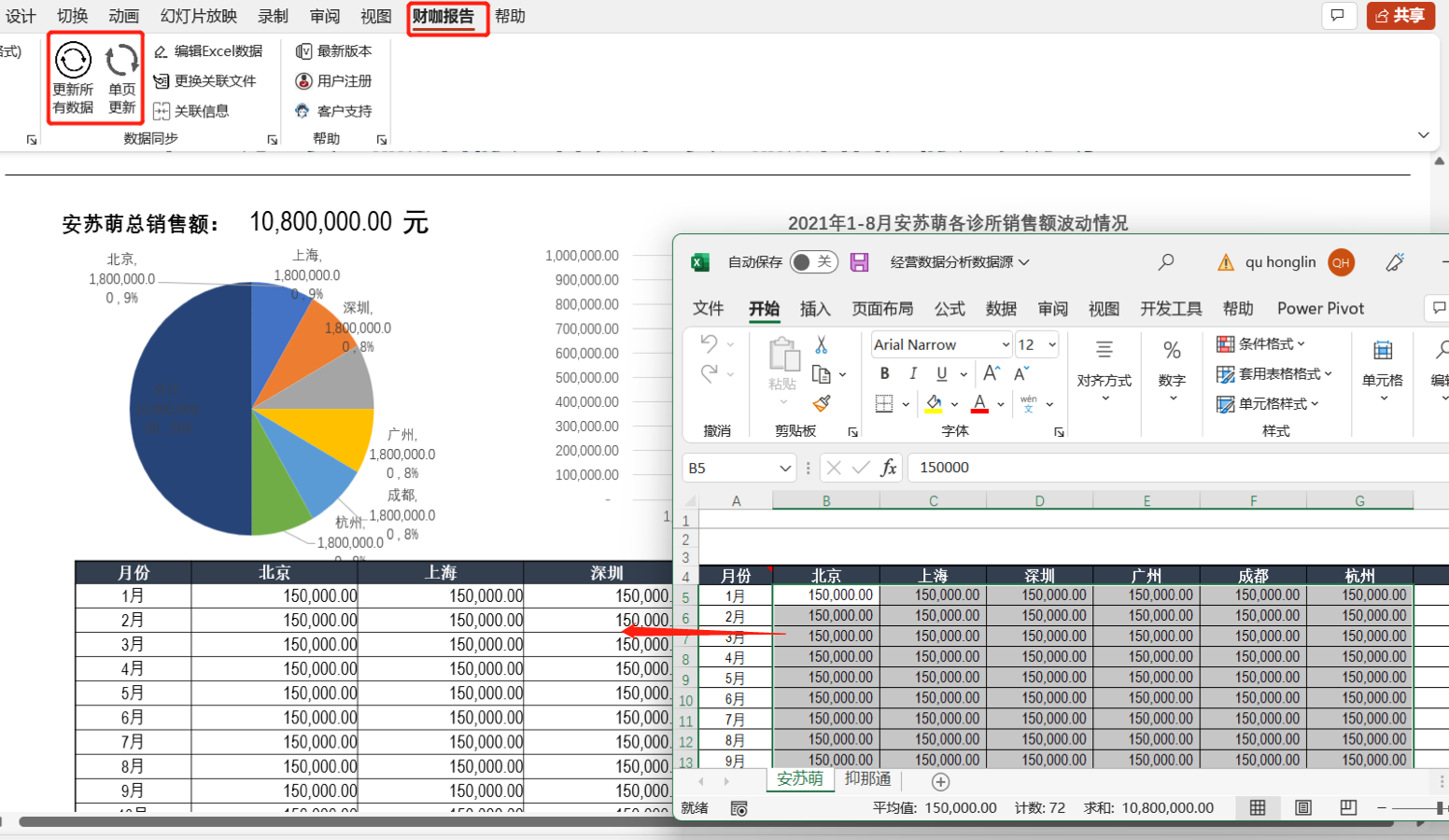Expand the font size 12 dropdown

(x=1052, y=344)
